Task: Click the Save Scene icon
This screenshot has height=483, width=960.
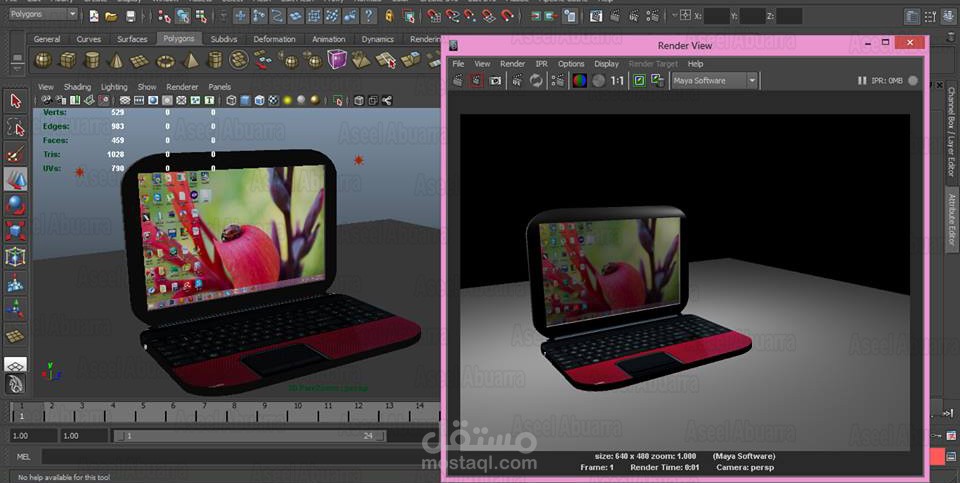Action: pyautogui.click(x=130, y=16)
